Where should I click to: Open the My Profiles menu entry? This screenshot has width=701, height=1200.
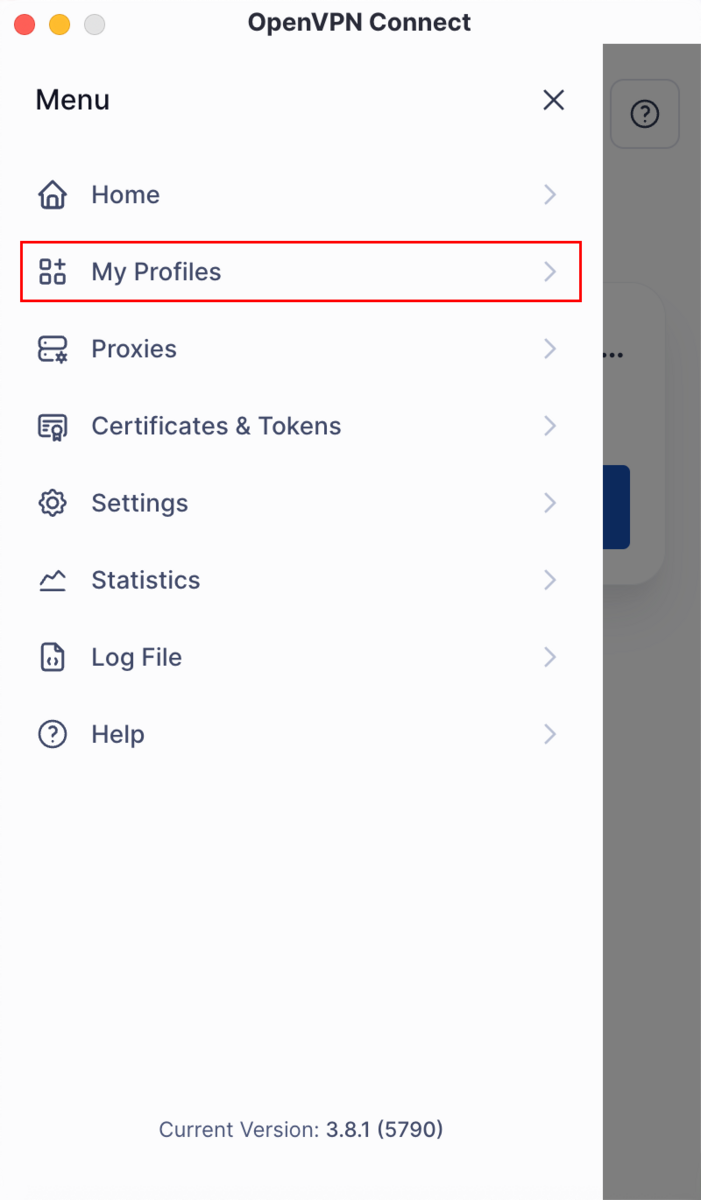[156, 272]
